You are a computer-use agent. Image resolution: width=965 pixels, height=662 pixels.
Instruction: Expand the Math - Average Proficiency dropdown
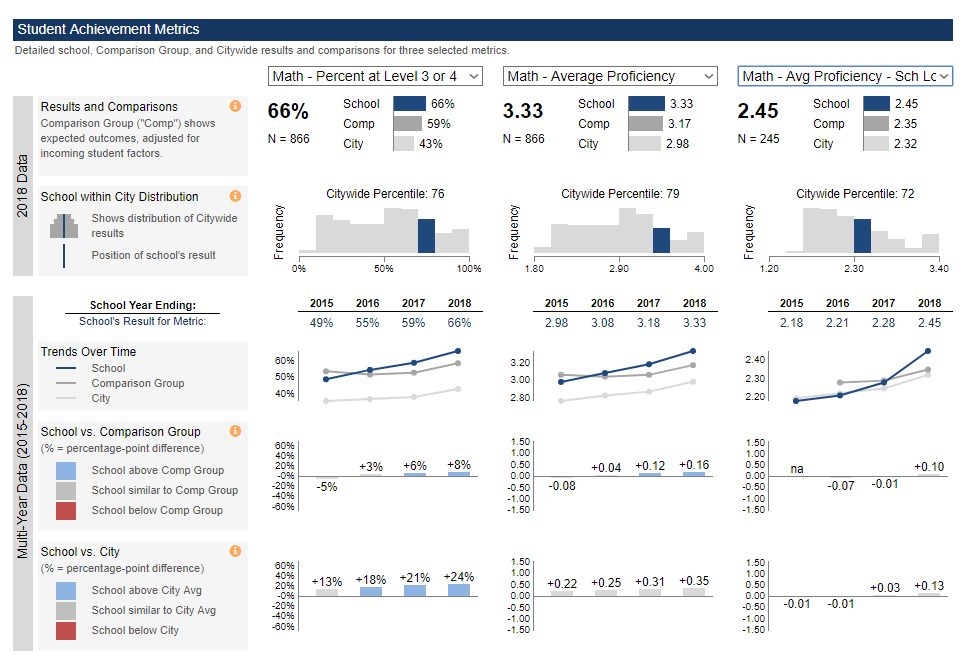(611, 76)
